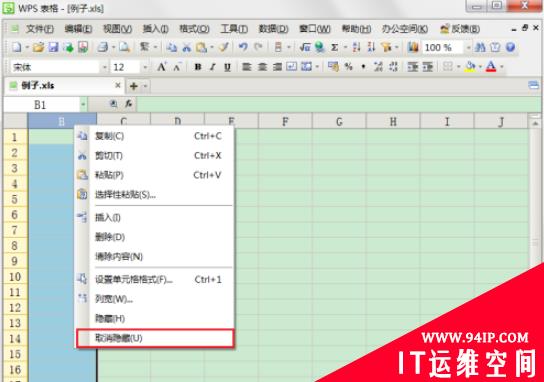Image resolution: width=544 pixels, height=382 pixels.
Task: Toggle center text alignment
Action: click(x=262, y=67)
